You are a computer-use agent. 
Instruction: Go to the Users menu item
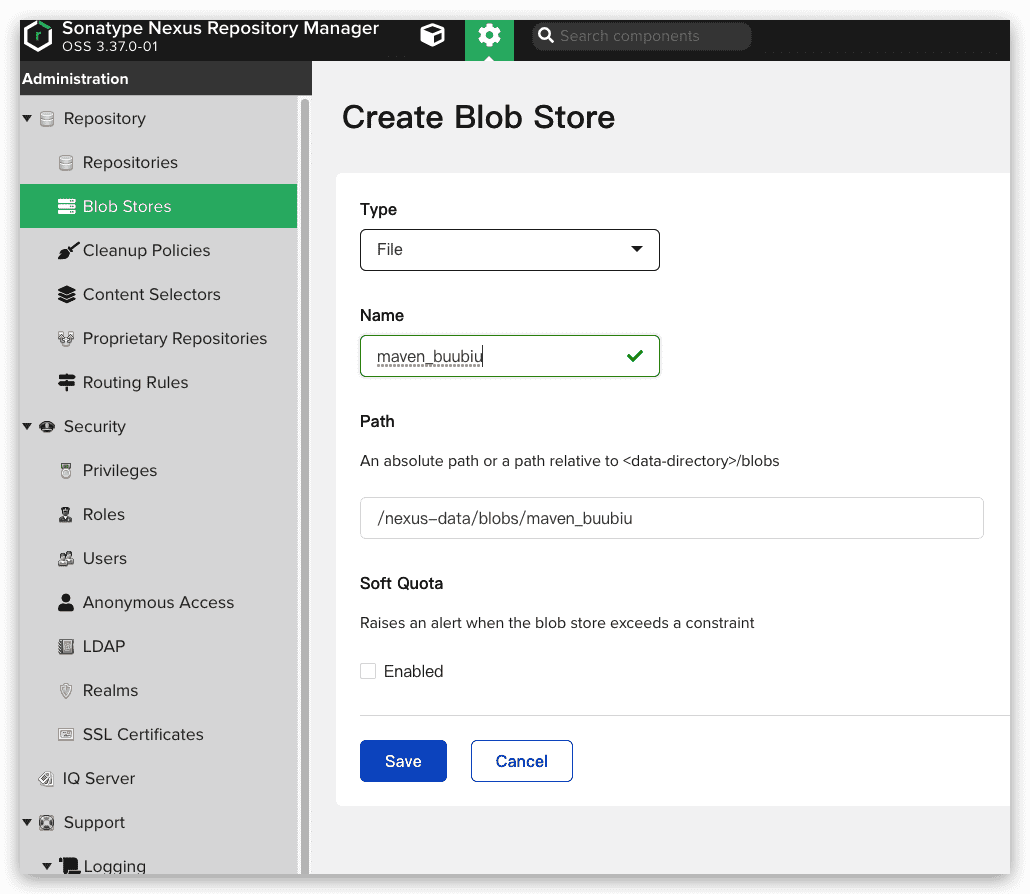click(105, 559)
